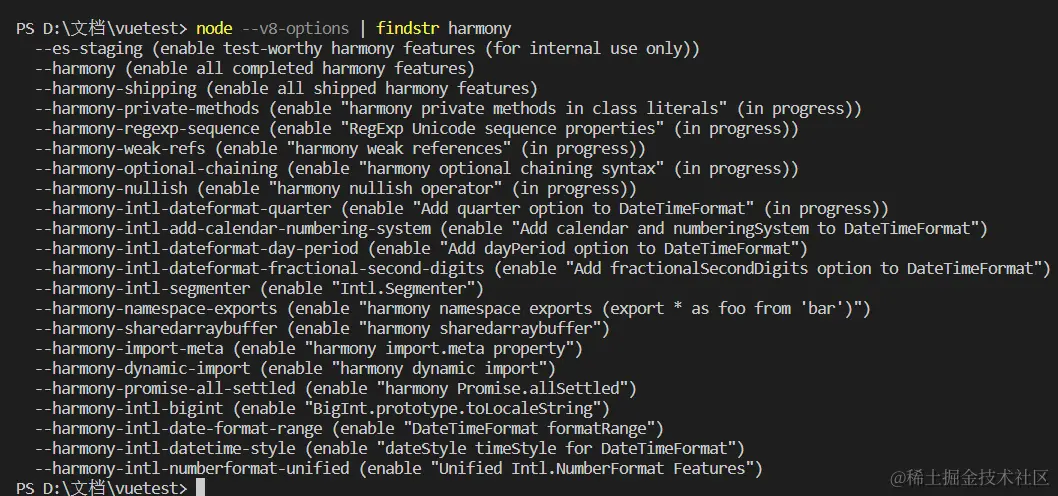Click the --harmony-sharedarraybuffer flag
This screenshot has width=1058, height=496.
tap(160, 328)
